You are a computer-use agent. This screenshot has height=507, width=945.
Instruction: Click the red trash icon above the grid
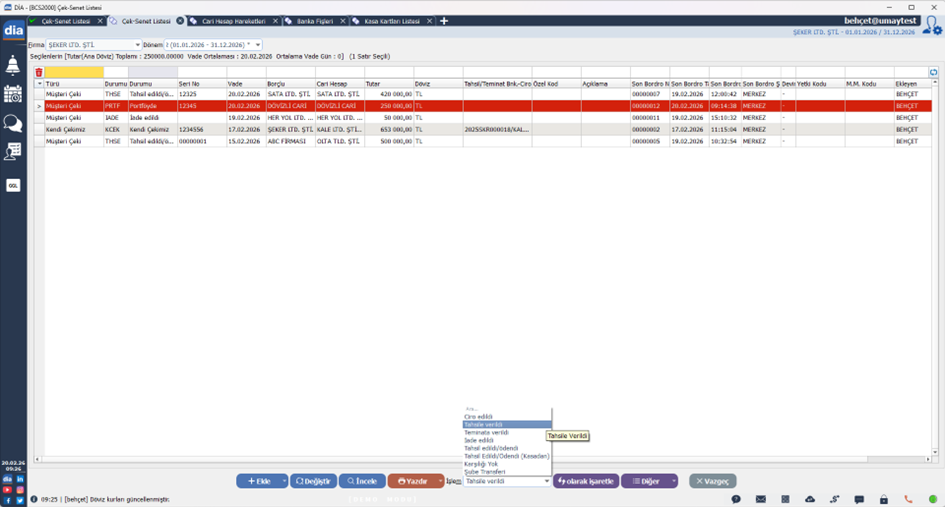coord(39,72)
